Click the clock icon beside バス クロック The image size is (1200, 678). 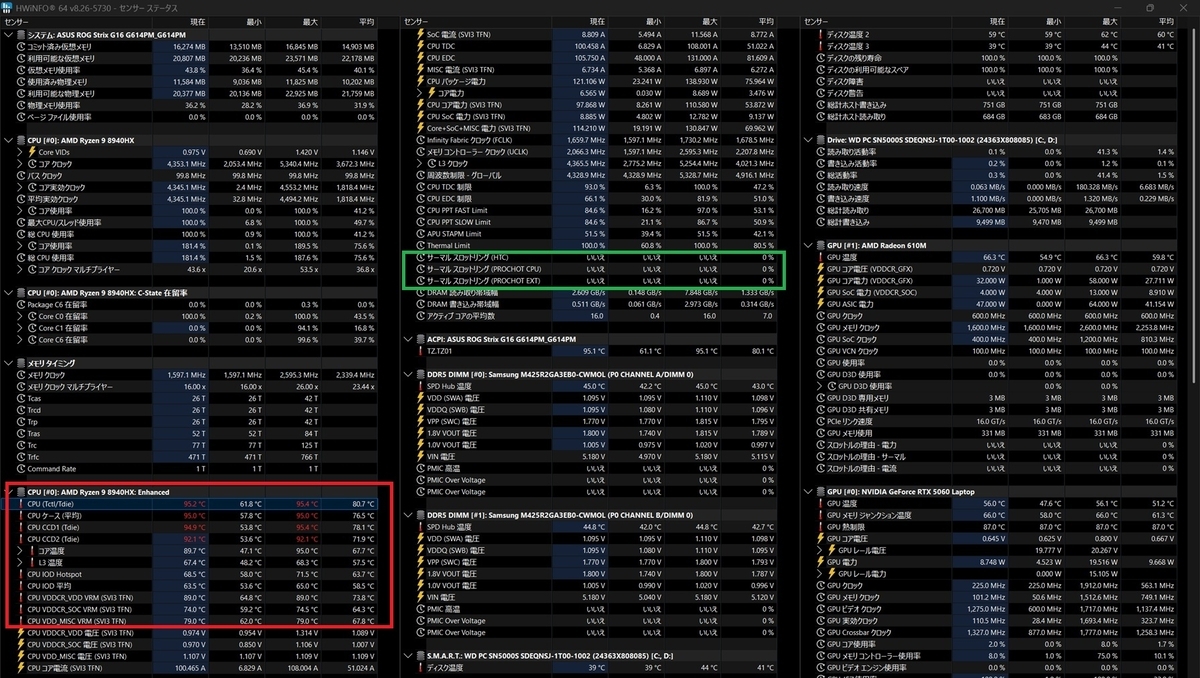[x=21, y=174]
